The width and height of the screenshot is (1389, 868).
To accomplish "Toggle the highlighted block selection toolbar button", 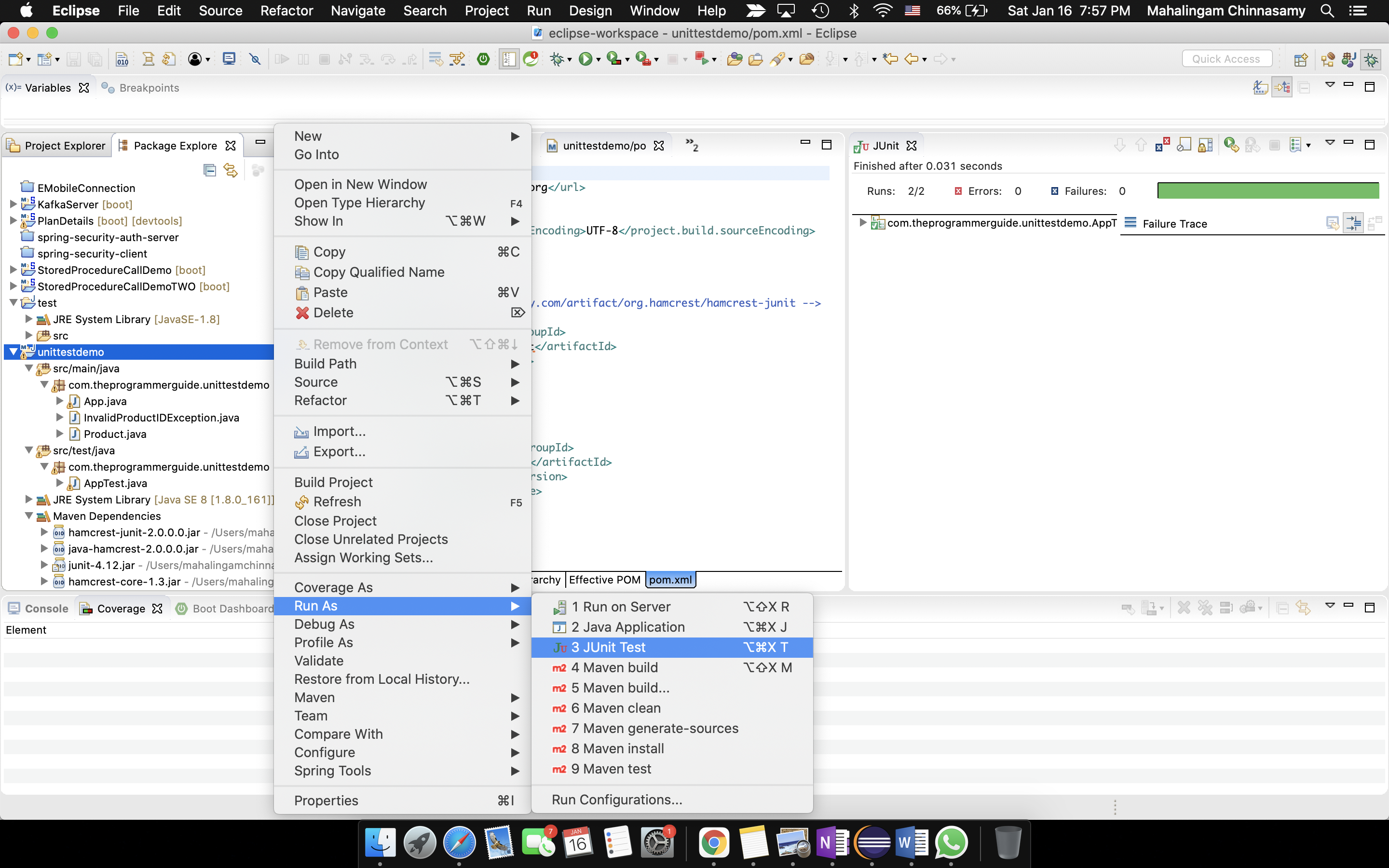I will [508, 59].
